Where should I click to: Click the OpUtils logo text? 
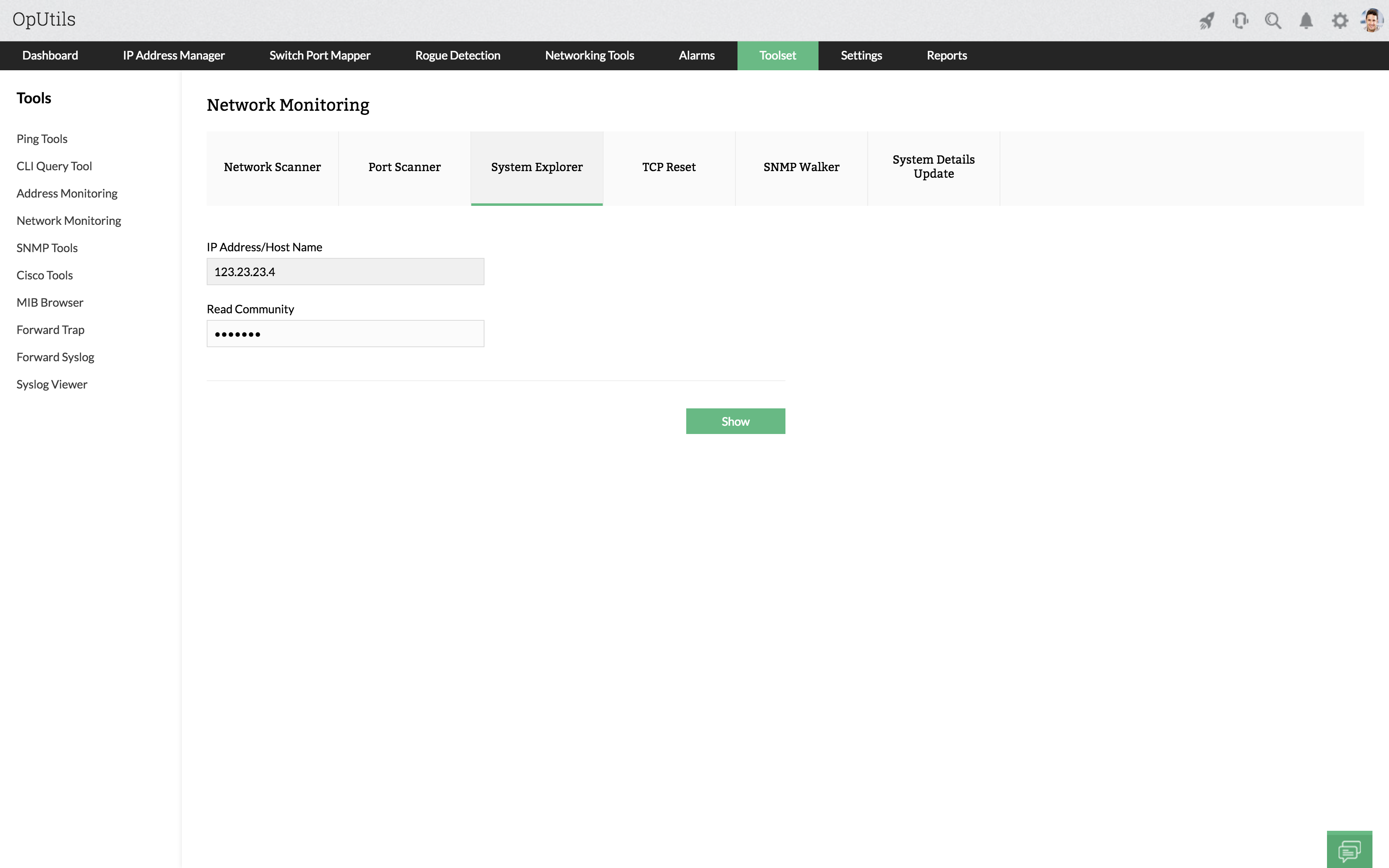click(44, 19)
